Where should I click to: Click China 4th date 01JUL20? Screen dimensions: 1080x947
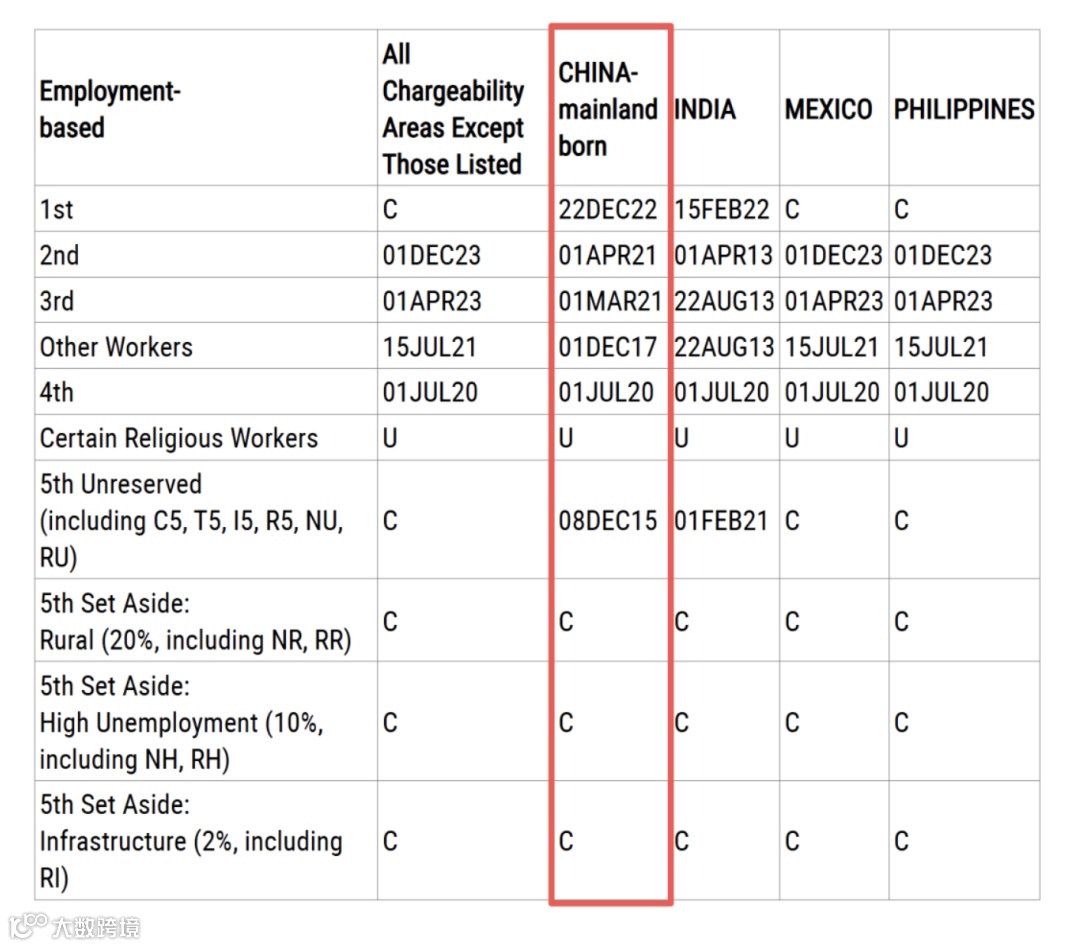coord(605,393)
